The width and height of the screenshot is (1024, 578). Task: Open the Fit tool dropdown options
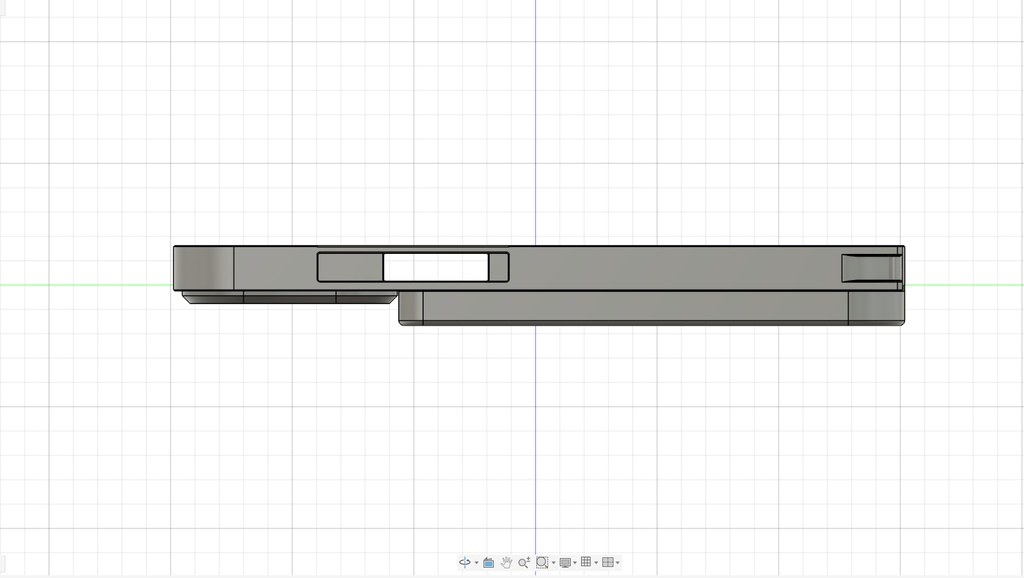(554, 562)
